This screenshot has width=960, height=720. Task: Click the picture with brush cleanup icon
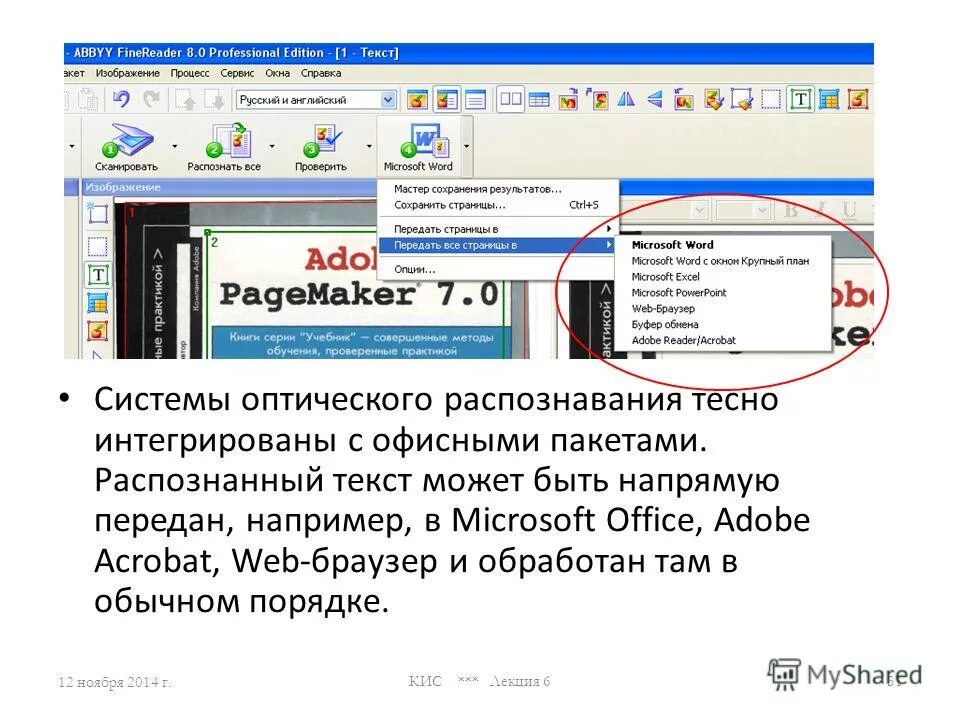713,99
